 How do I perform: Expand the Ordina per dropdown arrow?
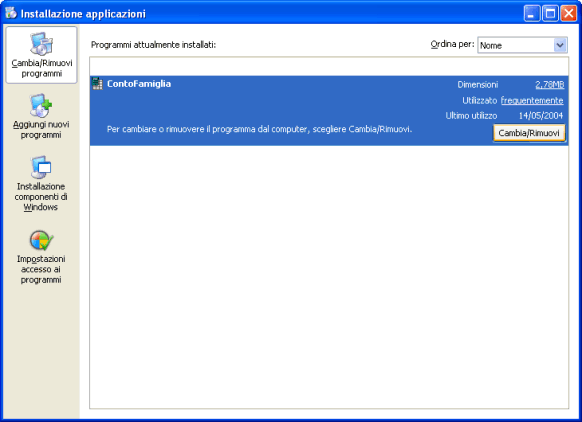tap(560, 45)
